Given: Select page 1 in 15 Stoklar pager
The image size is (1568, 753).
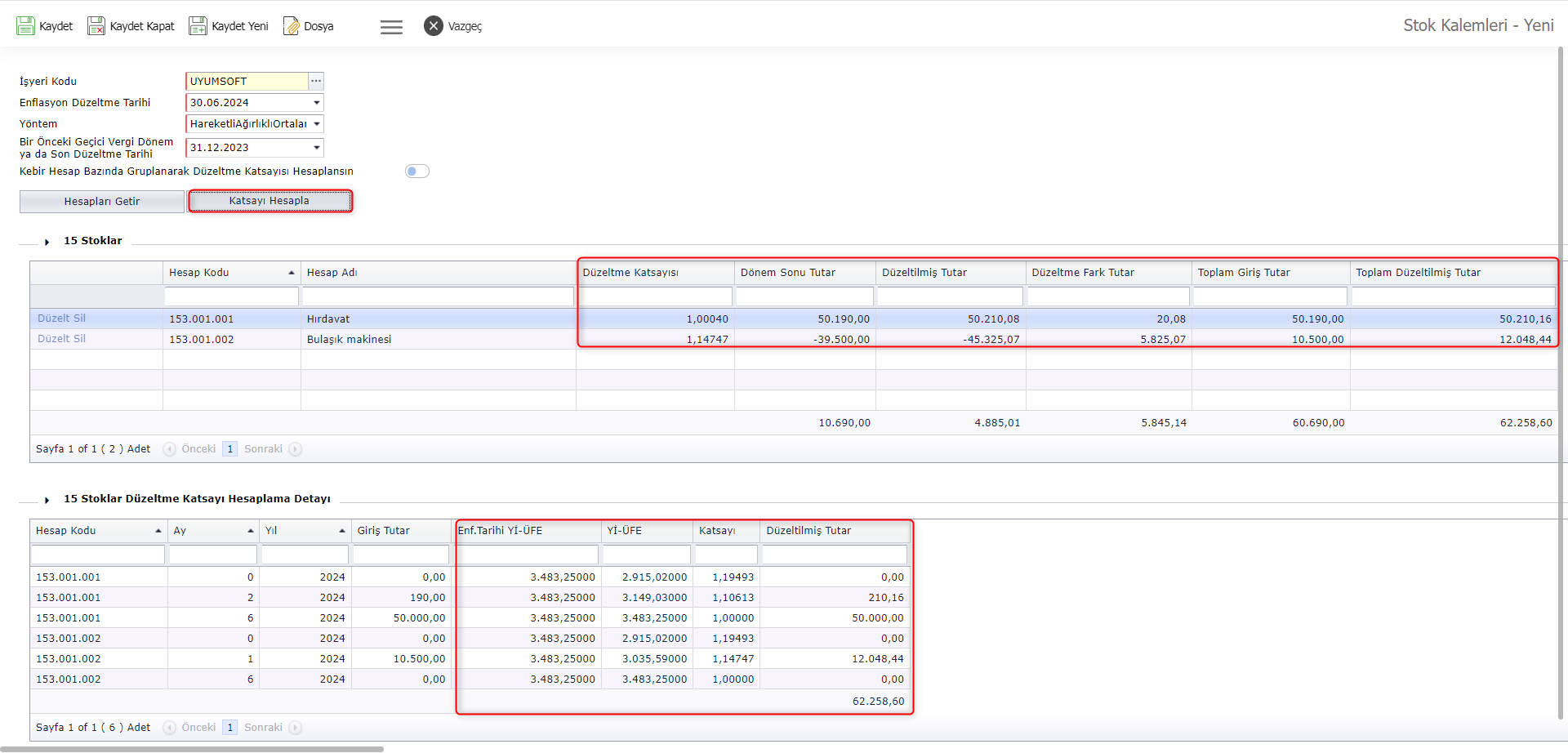Looking at the screenshot, I should pyautogui.click(x=230, y=449).
